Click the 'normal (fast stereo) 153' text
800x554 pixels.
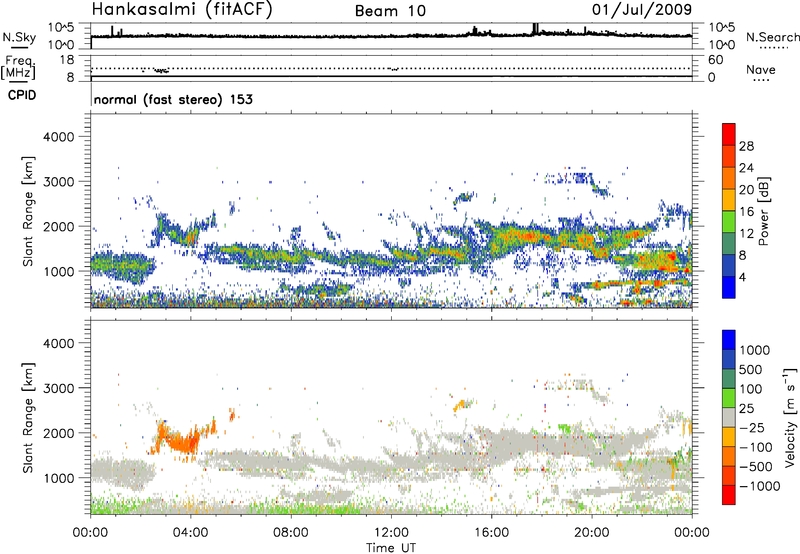point(173,99)
